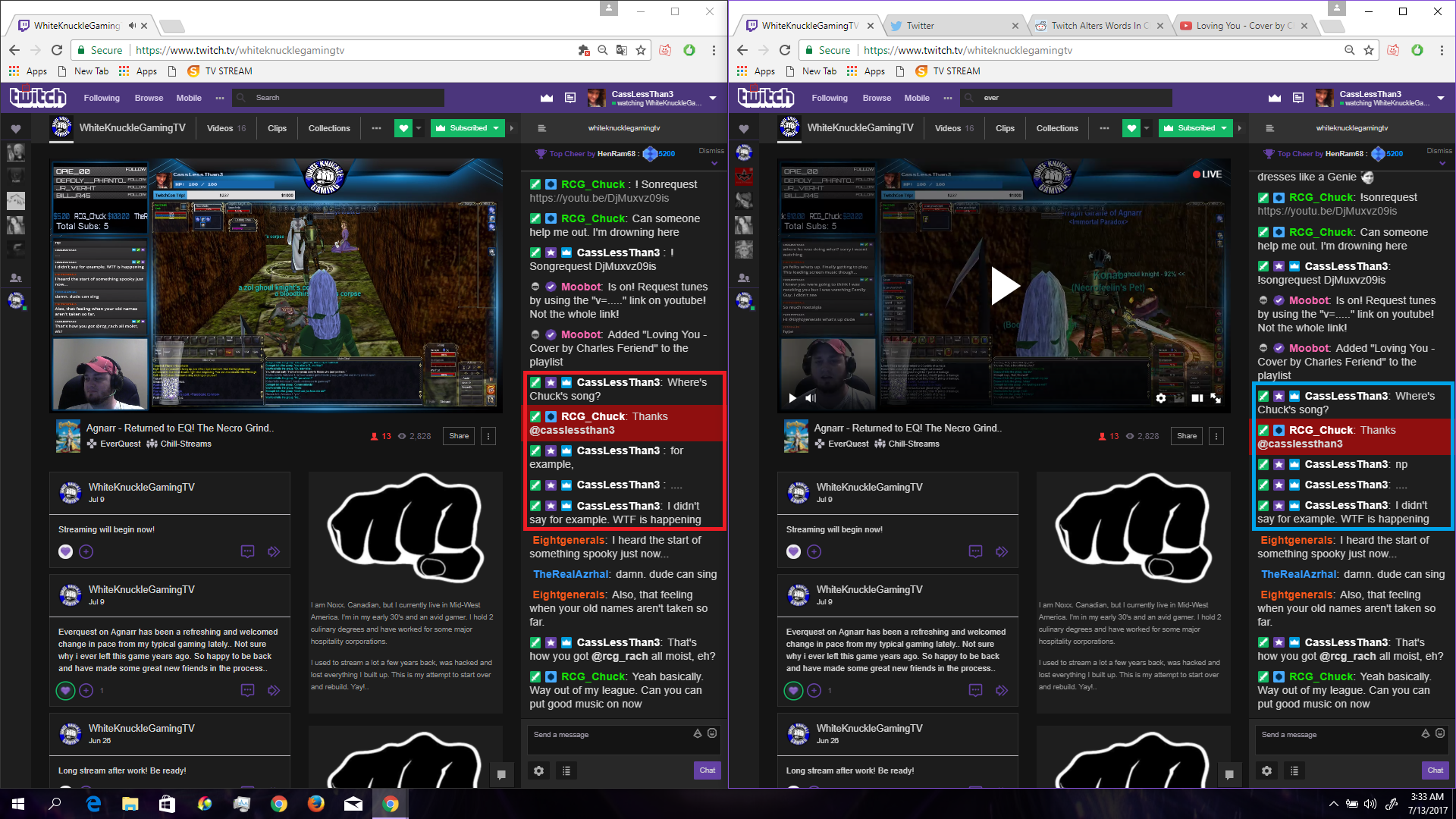Open the three-dot channel menu in the left window
1456x819 pixels.
(376, 128)
